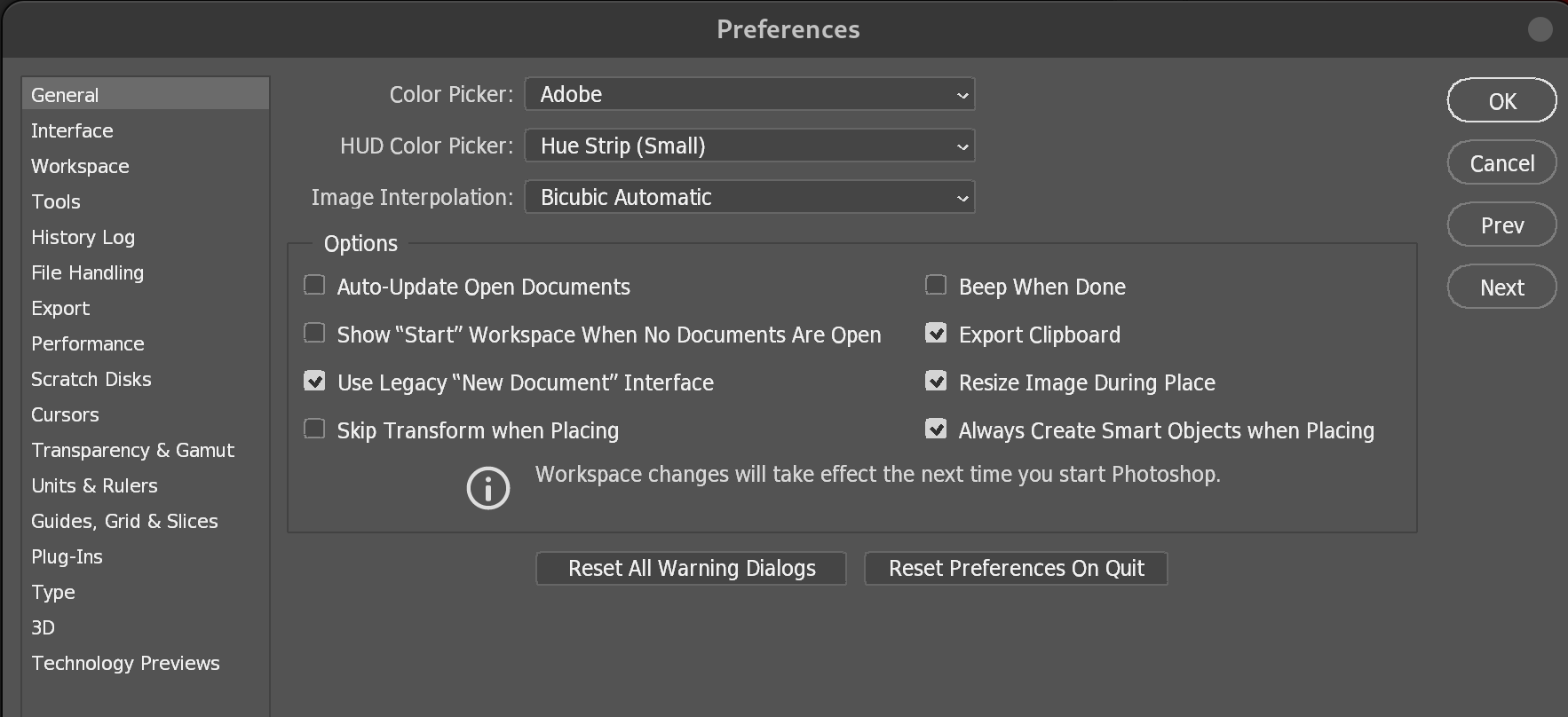This screenshot has height=717, width=1568.
Task: Uncheck Export Clipboard option
Action: (936, 334)
